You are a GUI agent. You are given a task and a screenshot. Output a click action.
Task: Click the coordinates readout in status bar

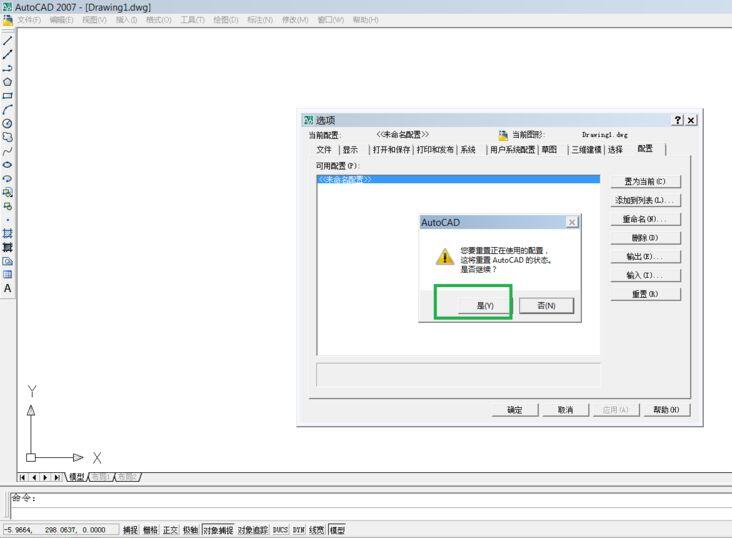(61, 530)
